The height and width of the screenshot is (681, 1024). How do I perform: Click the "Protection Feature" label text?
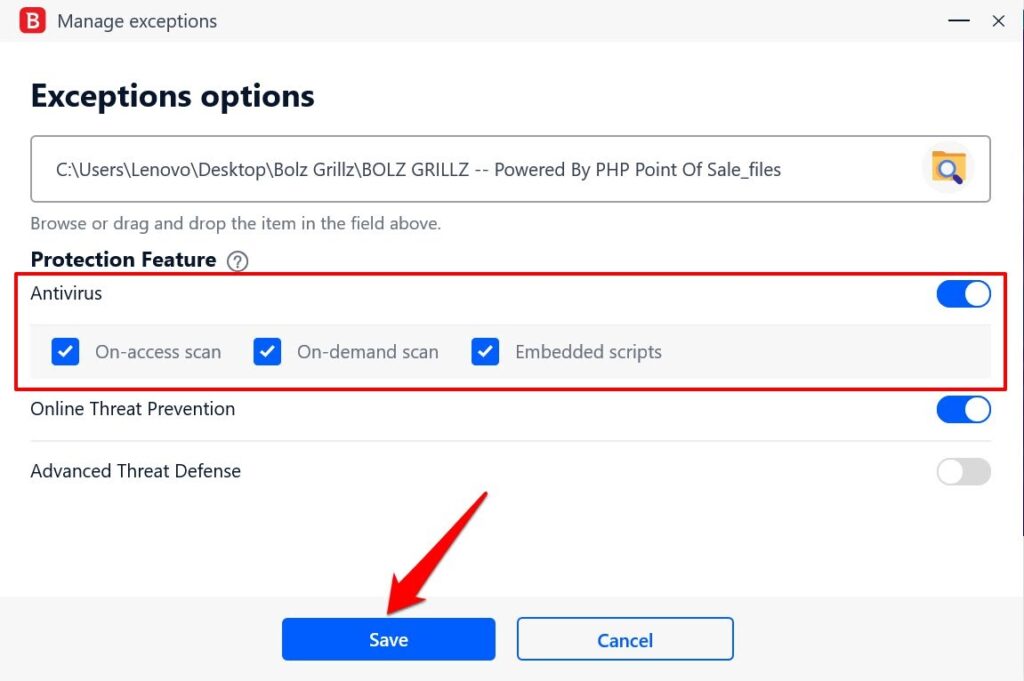[x=123, y=260]
